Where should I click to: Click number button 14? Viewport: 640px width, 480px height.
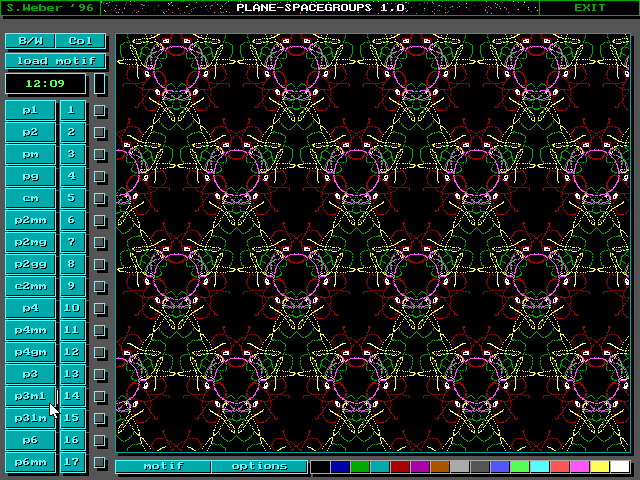point(72,396)
